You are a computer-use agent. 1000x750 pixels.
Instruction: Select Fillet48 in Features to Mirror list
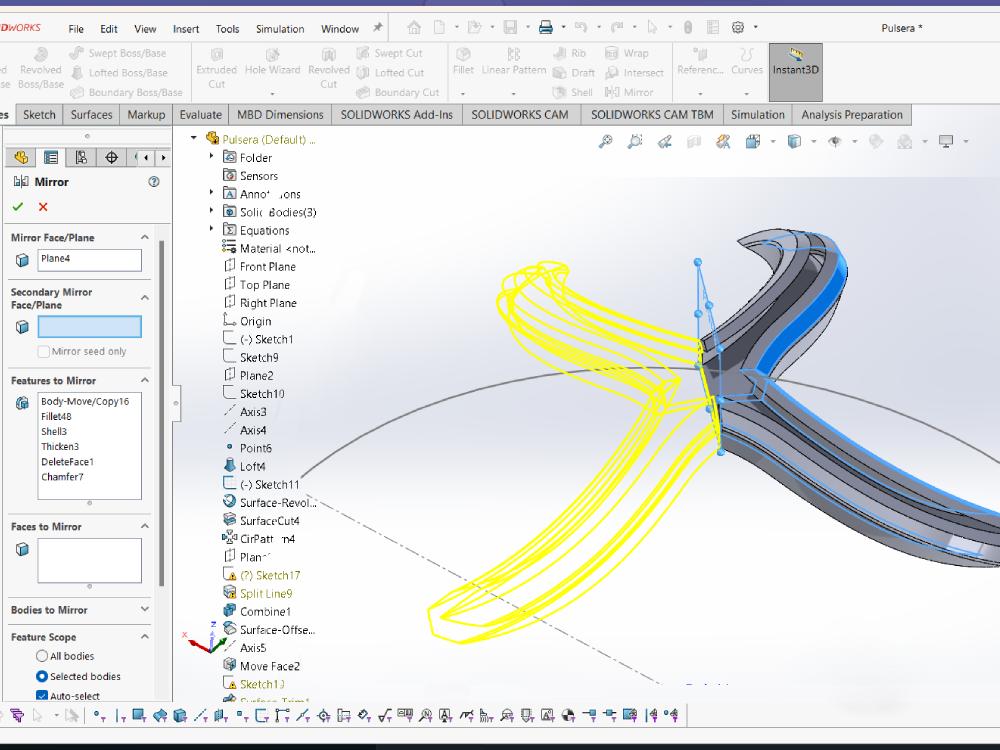pyautogui.click(x=56, y=416)
